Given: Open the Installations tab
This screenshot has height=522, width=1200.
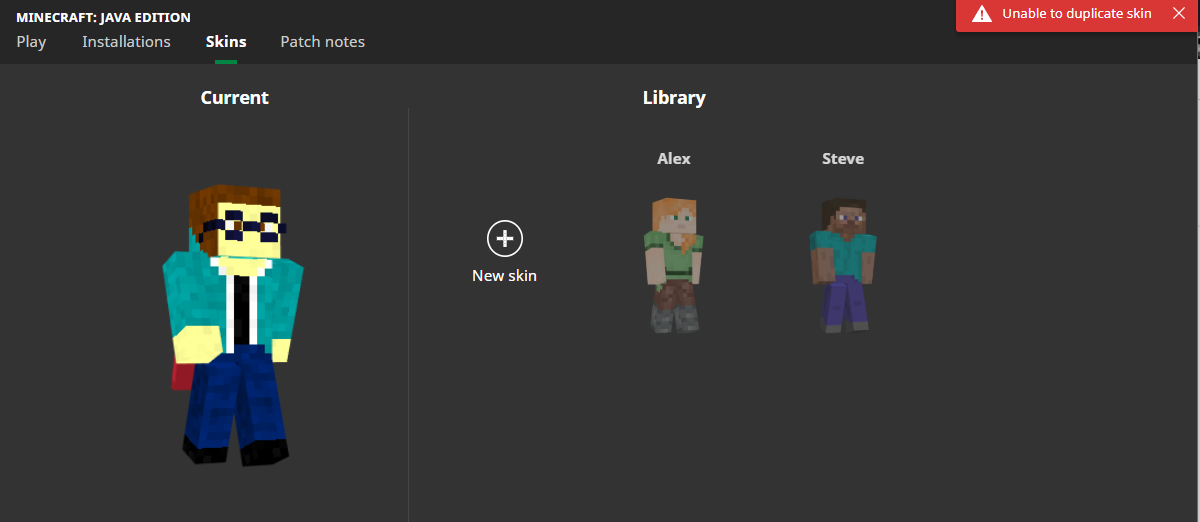Looking at the screenshot, I should pyautogui.click(x=126, y=42).
